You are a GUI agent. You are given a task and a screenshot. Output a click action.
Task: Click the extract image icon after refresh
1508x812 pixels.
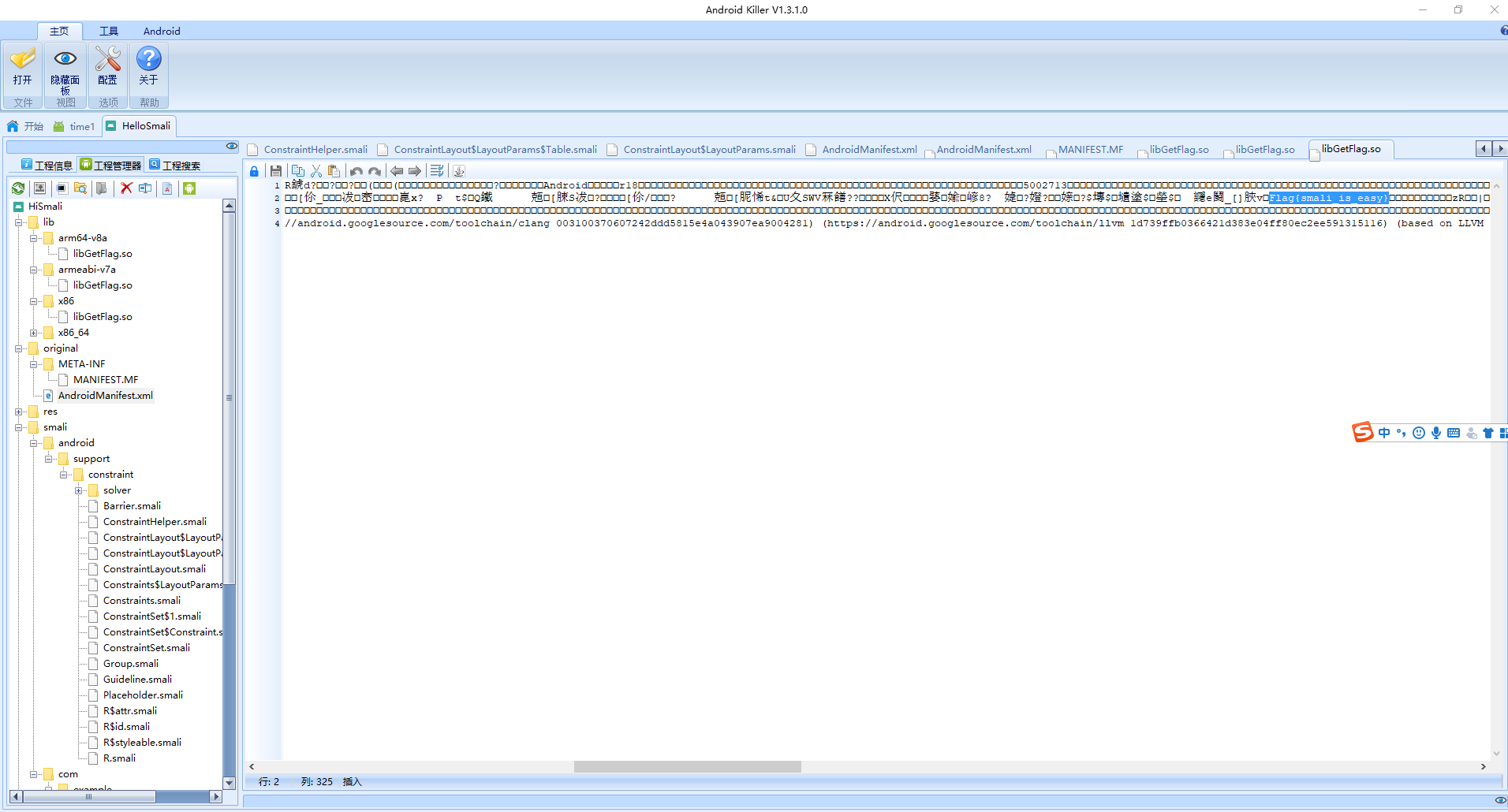click(39, 188)
